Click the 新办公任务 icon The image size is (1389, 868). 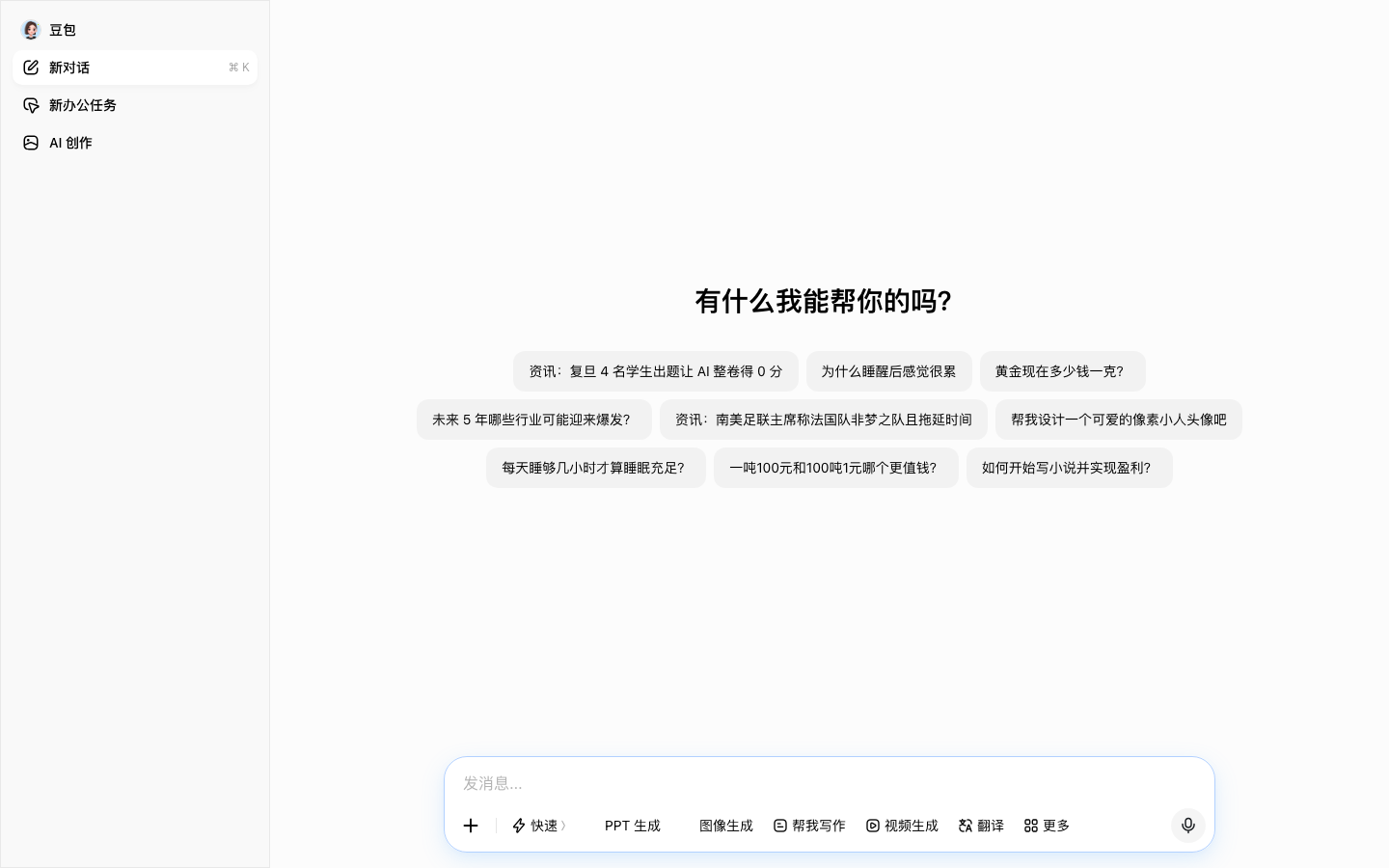click(x=31, y=105)
